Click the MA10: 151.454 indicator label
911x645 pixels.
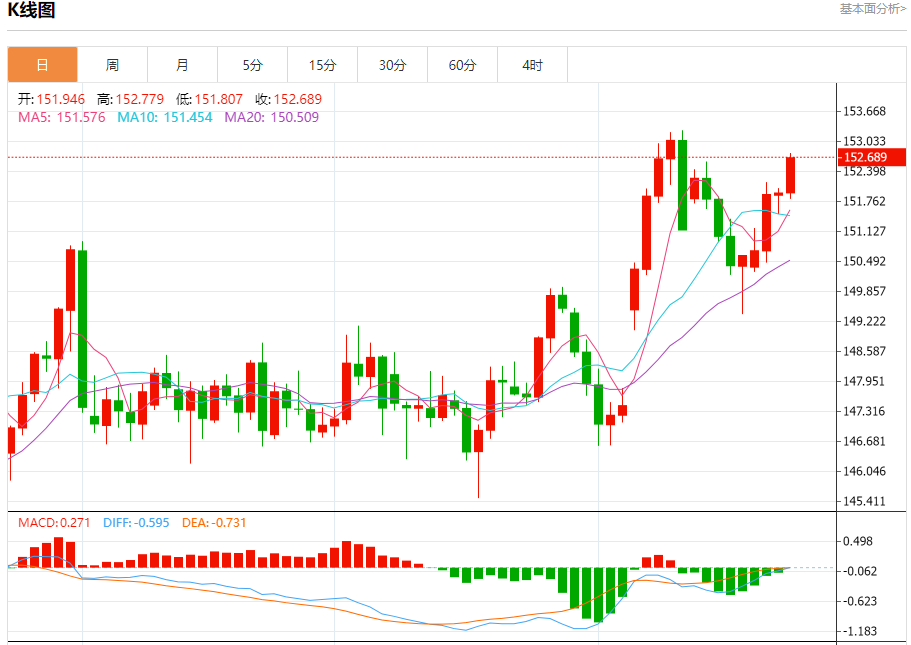point(165,117)
